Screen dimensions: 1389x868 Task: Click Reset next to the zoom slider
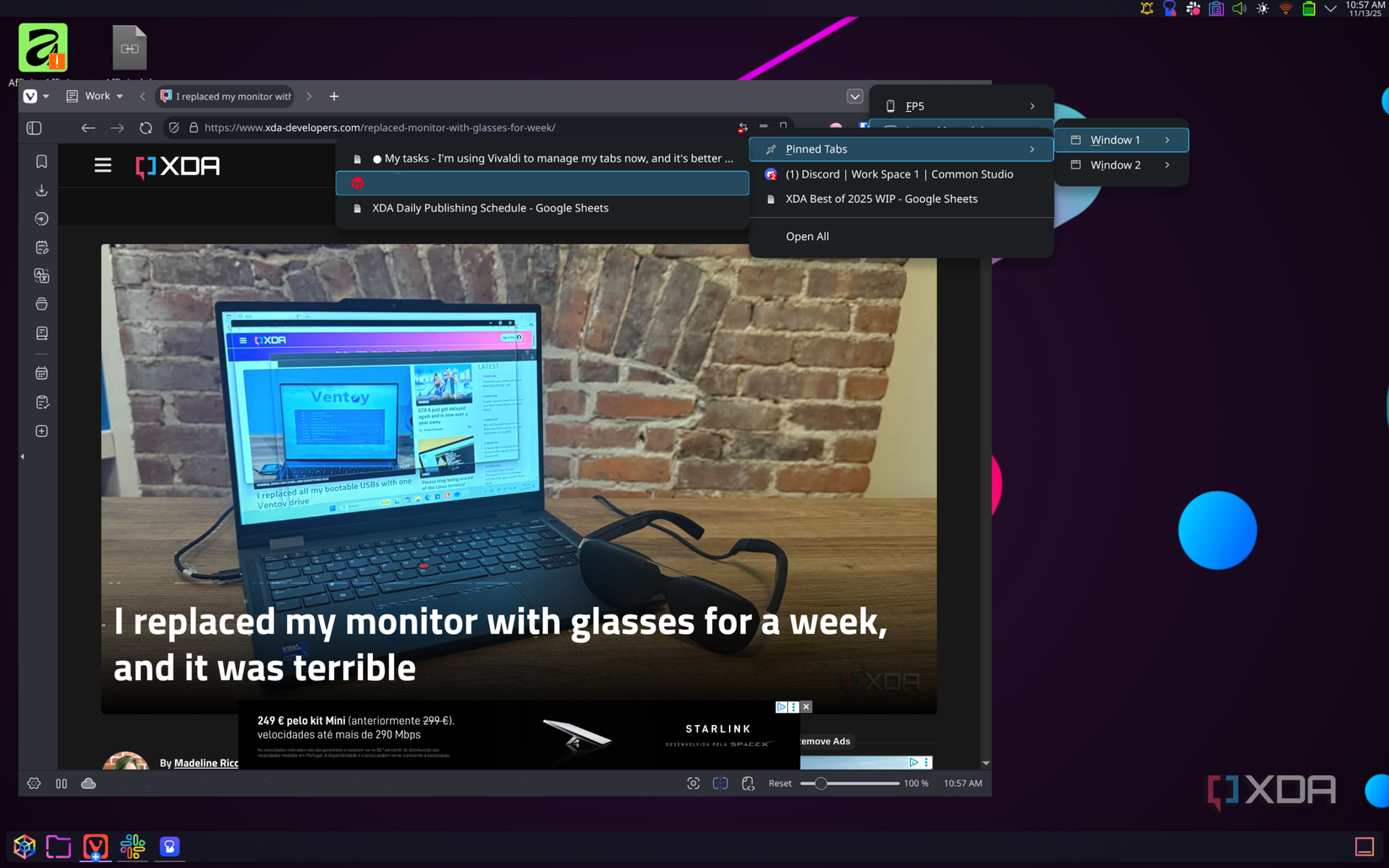[x=780, y=783]
